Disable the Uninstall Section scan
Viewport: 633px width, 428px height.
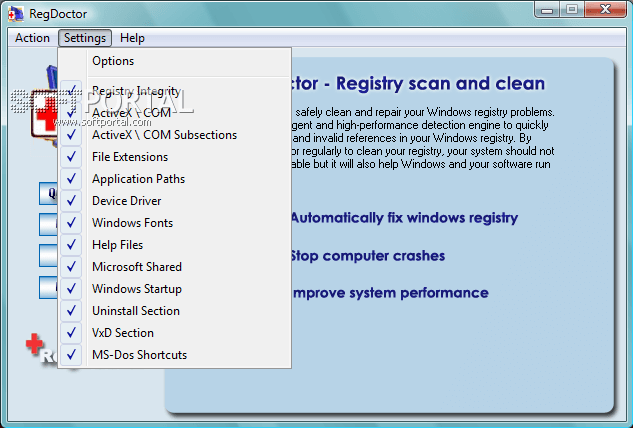pos(175,311)
